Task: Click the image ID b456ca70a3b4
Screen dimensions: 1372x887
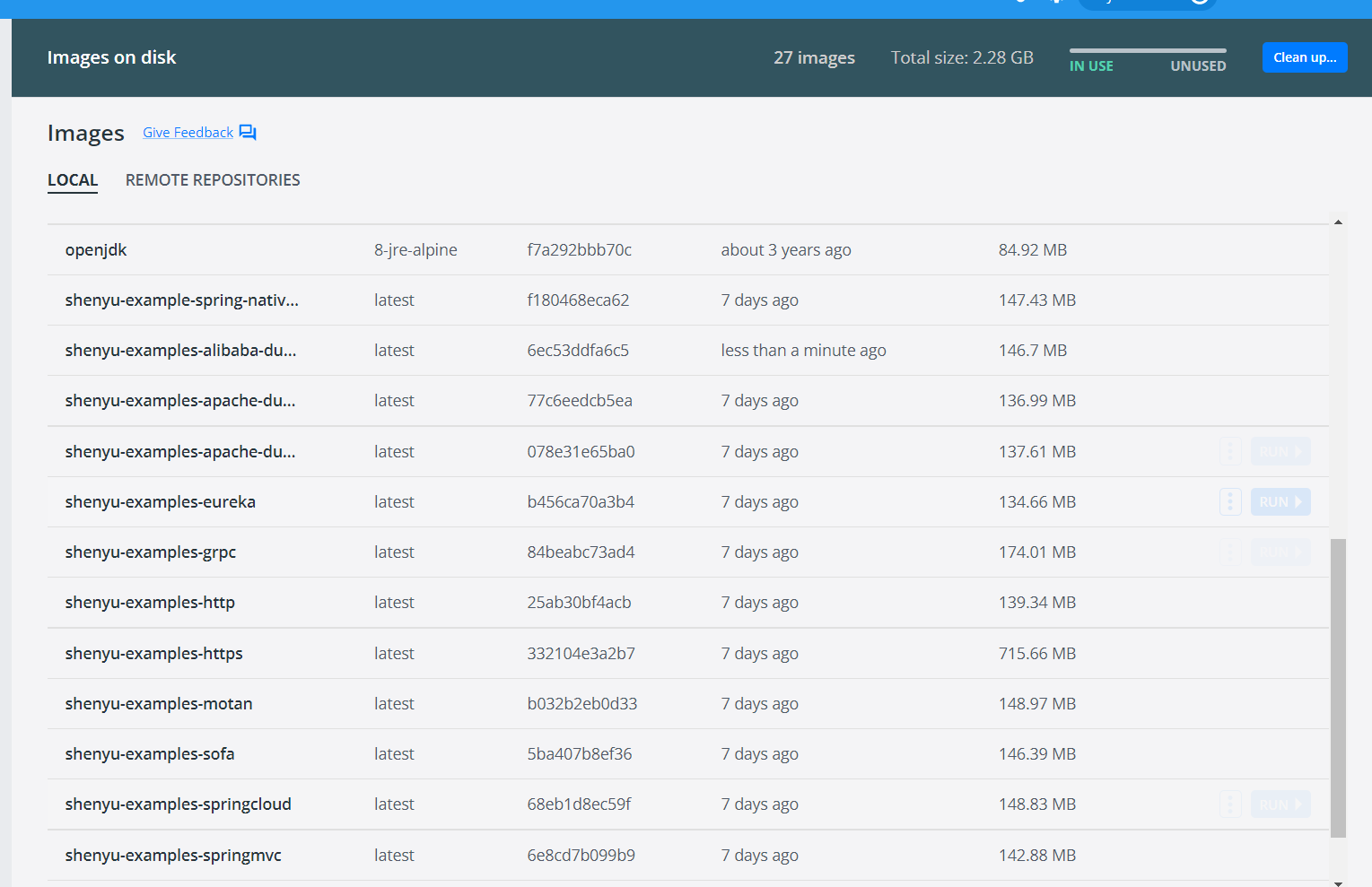Action: (x=581, y=502)
